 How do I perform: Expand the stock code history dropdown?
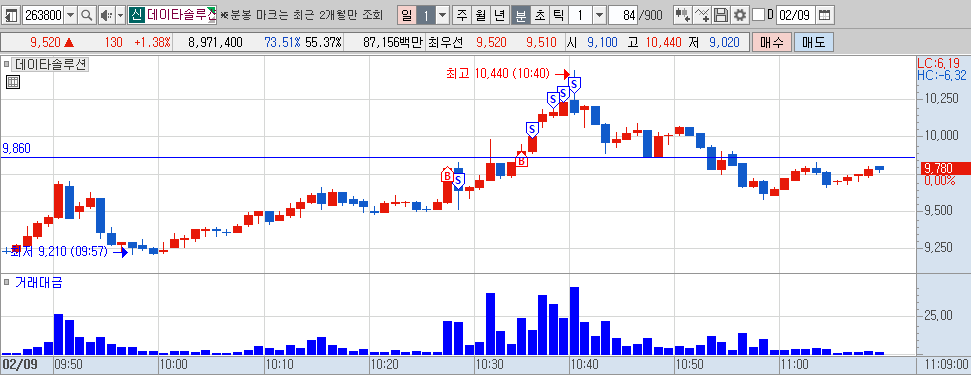pyautogui.click(x=71, y=15)
